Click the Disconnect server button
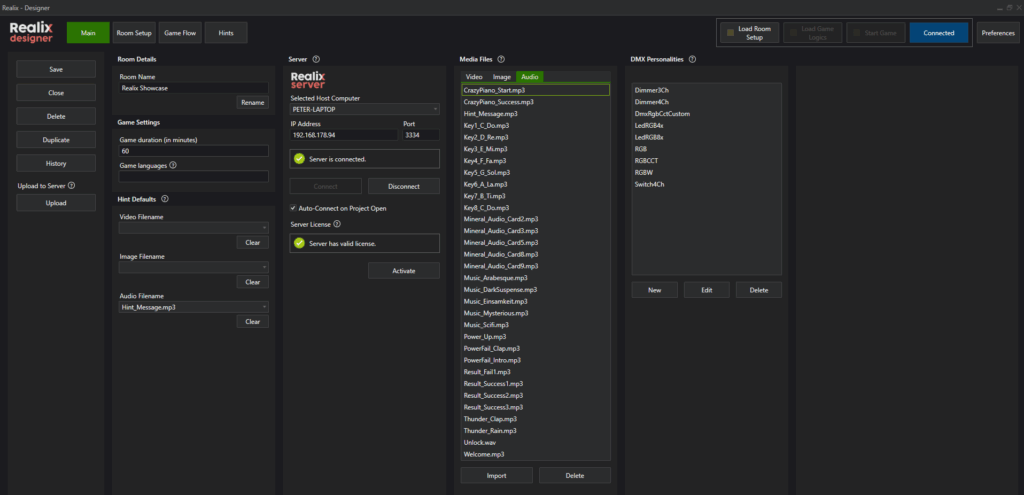Viewport: 1024px width, 495px height. point(404,186)
